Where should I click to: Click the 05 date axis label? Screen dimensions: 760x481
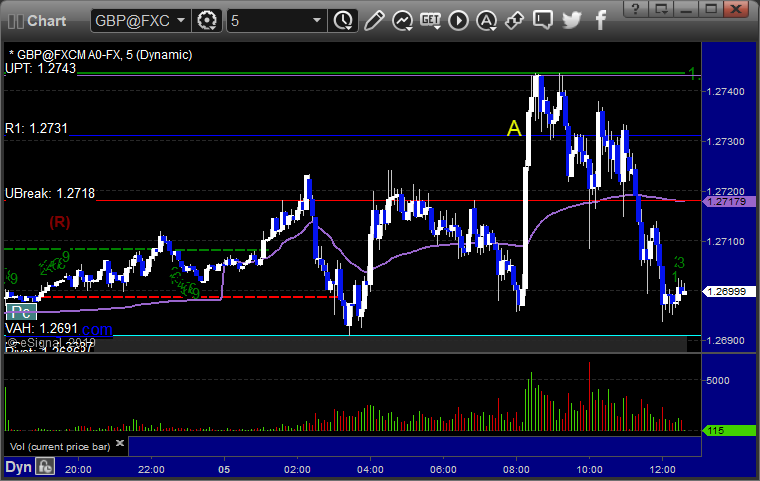(224, 469)
